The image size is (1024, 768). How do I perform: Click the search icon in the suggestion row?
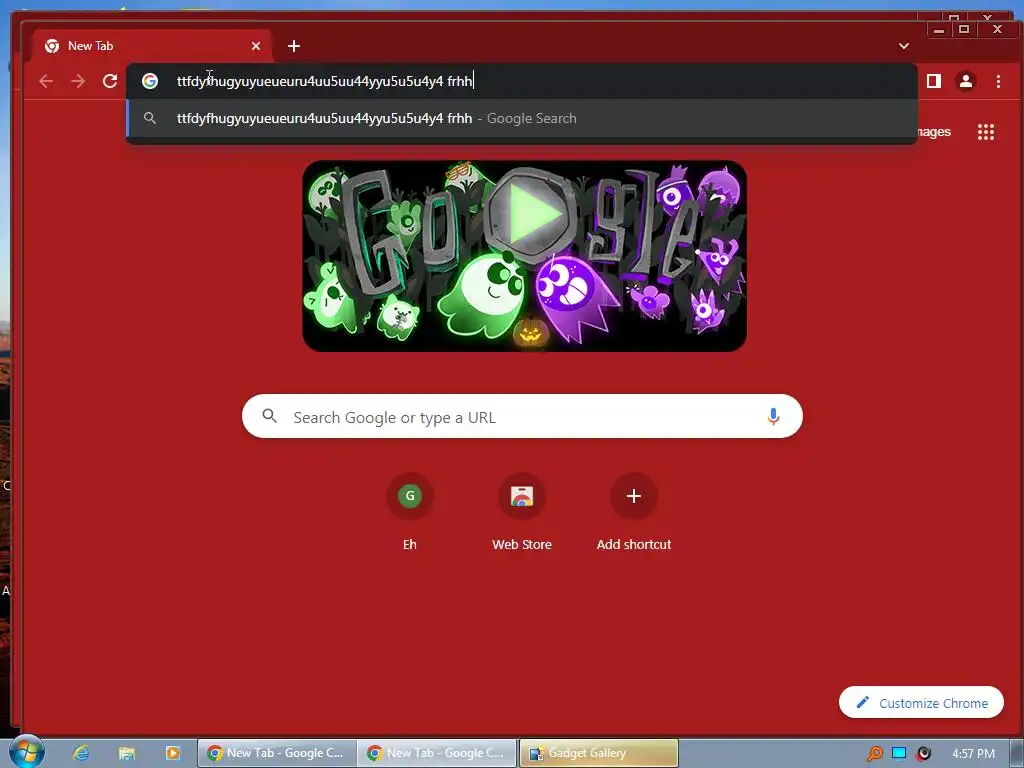[x=150, y=118]
